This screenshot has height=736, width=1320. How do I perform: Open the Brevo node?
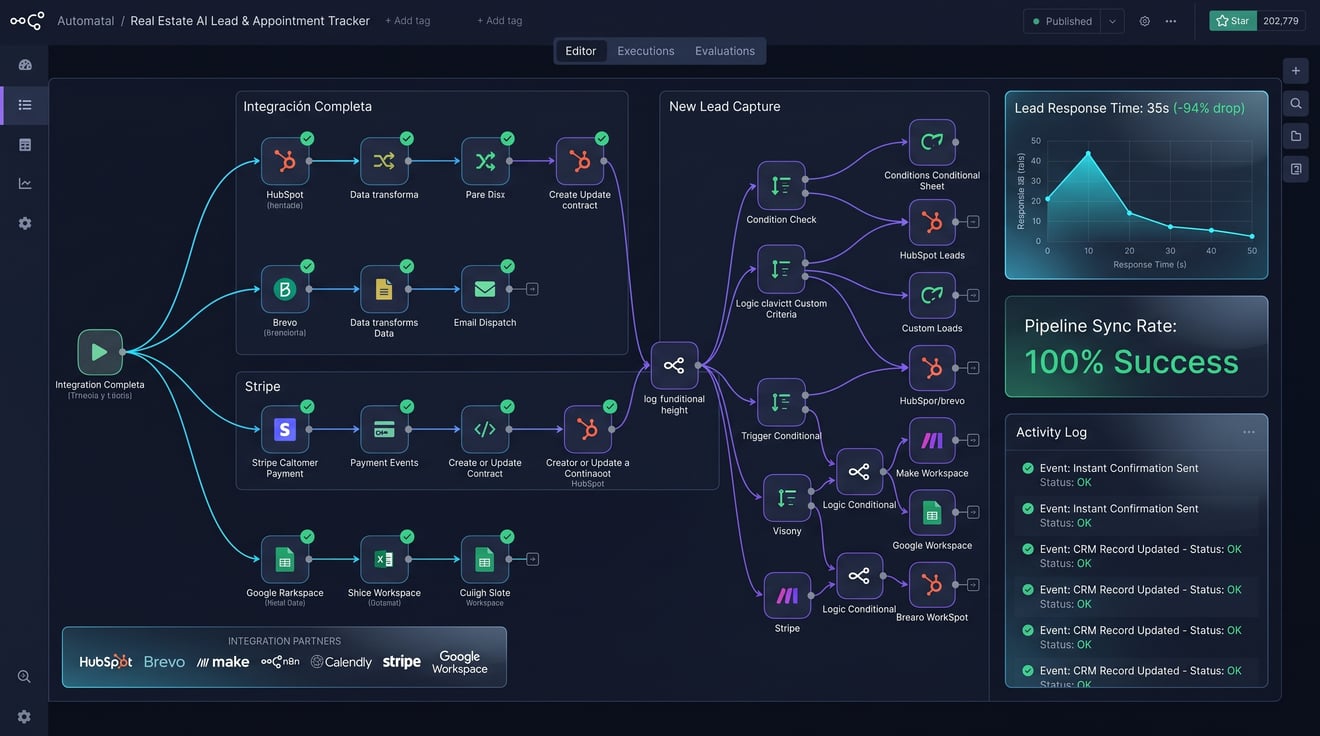[x=285, y=289]
